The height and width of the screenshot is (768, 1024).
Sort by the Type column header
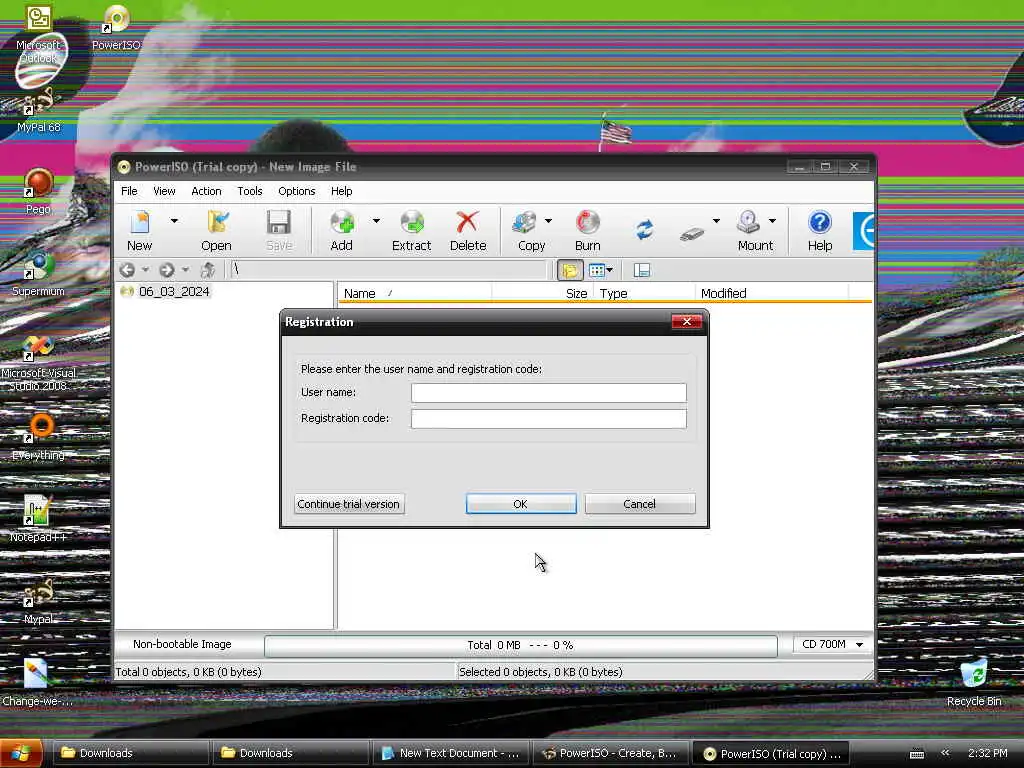pos(644,293)
